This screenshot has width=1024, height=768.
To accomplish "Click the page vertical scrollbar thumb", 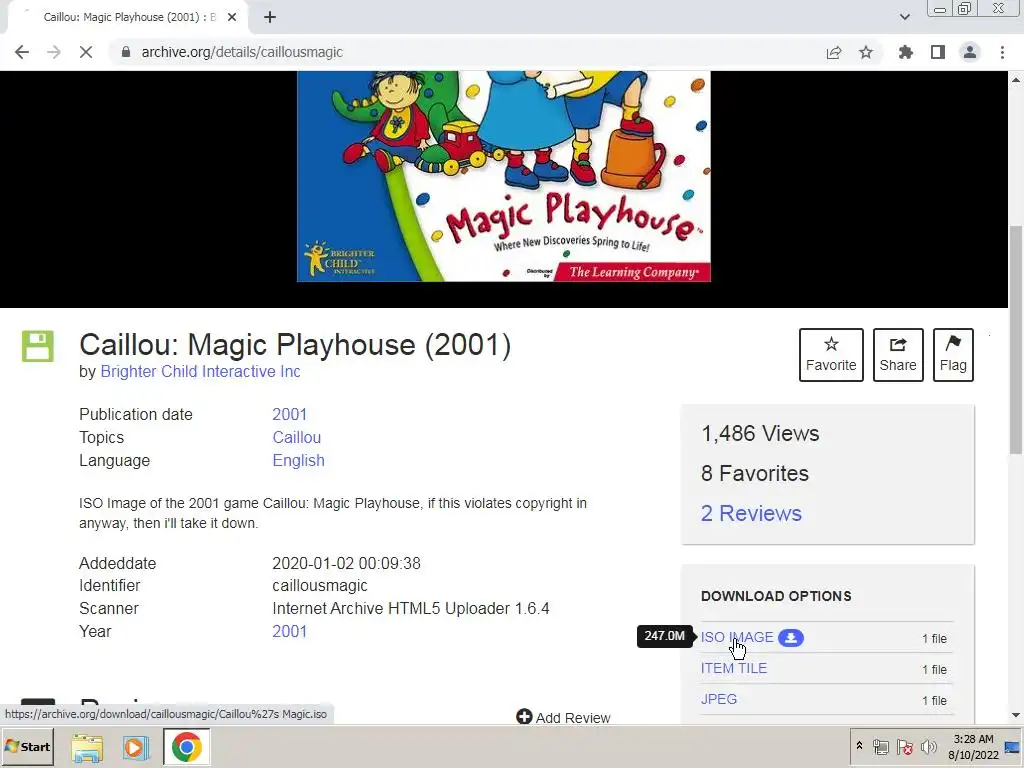I will coord(1016,340).
